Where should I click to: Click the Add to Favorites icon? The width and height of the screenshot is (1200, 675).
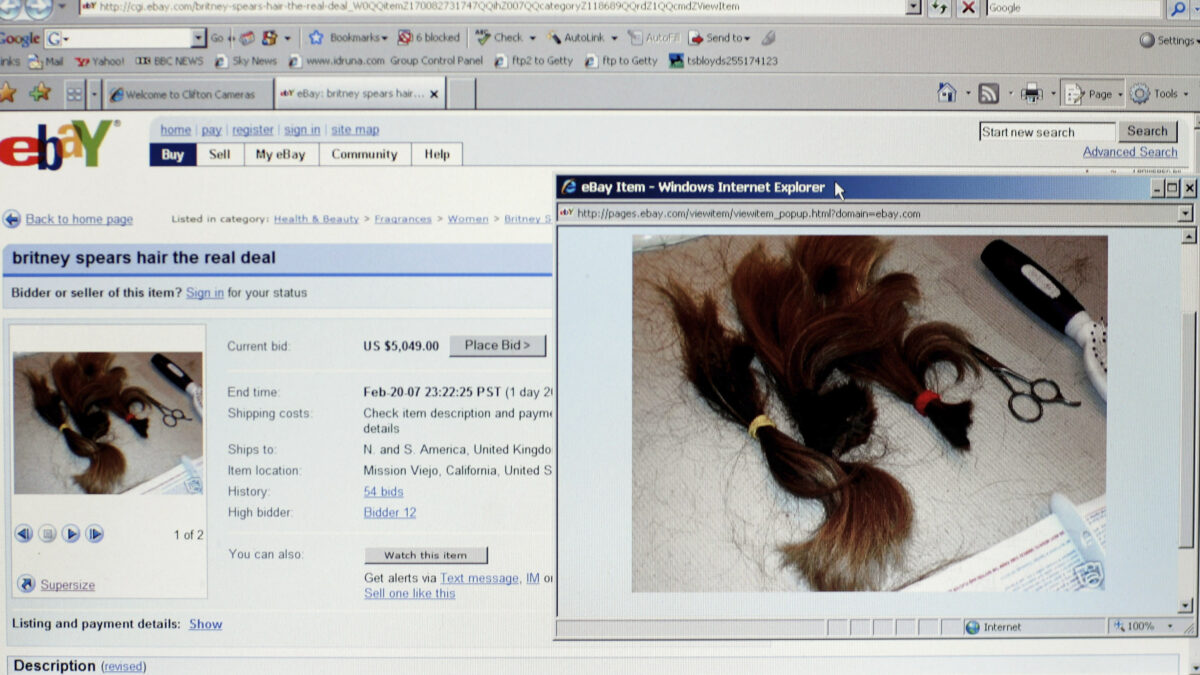(39, 93)
